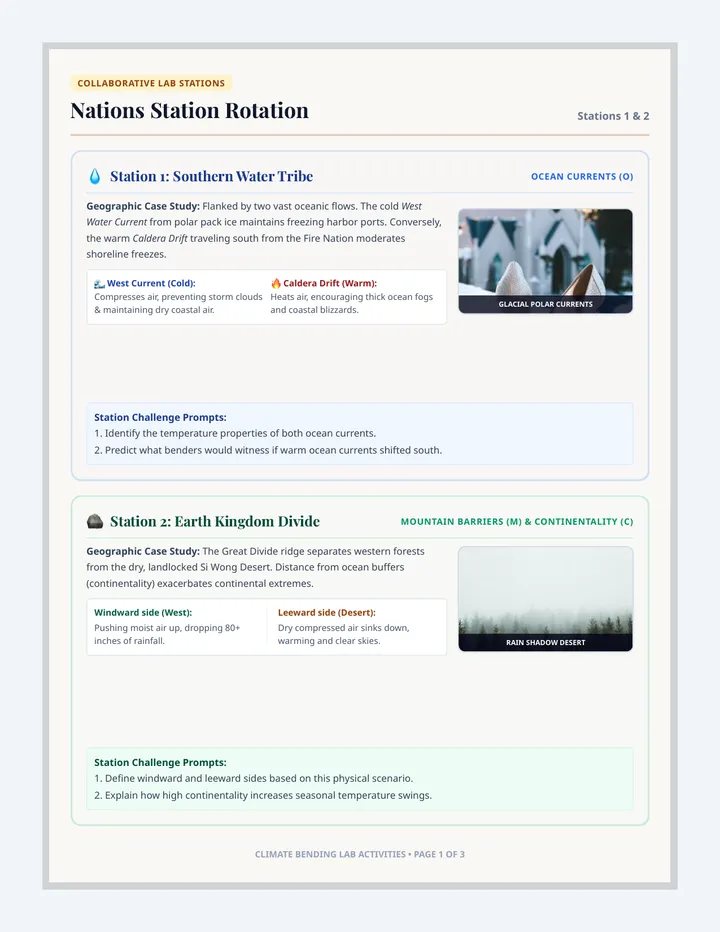Click the Windward side (West) label

pos(143,612)
